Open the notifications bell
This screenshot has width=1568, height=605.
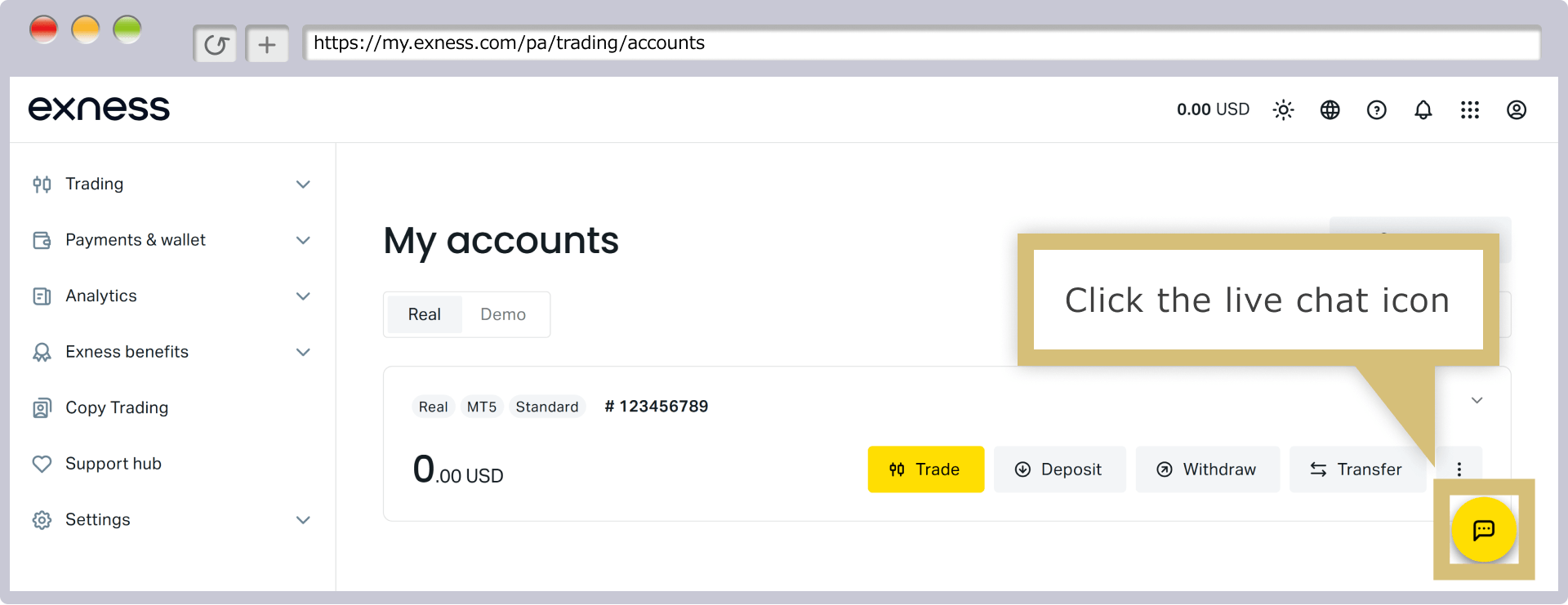(x=1423, y=109)
